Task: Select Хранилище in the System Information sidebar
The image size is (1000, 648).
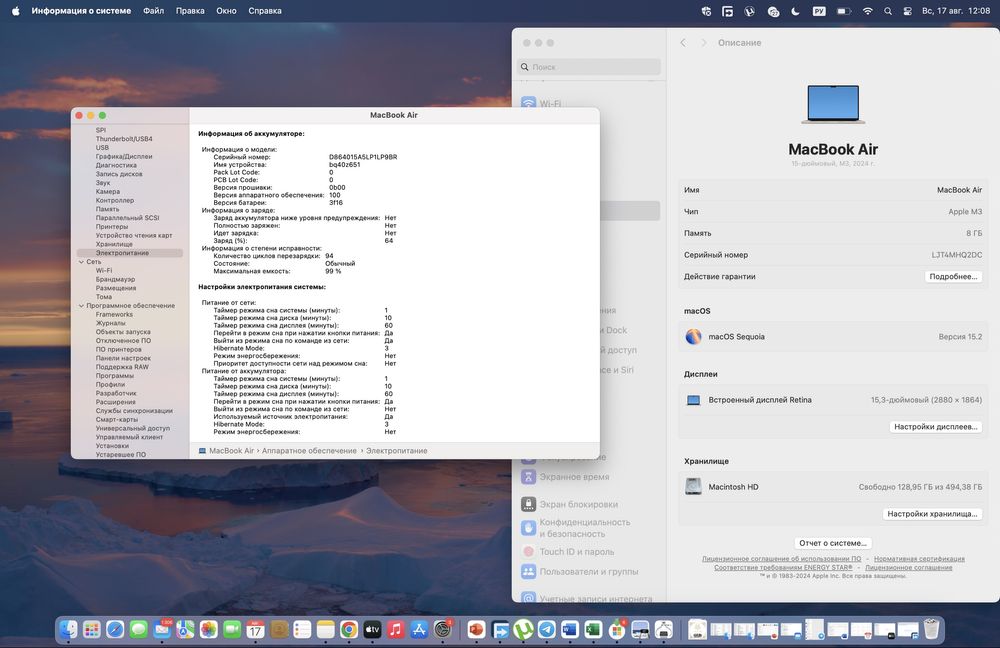Action: [x=114, y=244]
